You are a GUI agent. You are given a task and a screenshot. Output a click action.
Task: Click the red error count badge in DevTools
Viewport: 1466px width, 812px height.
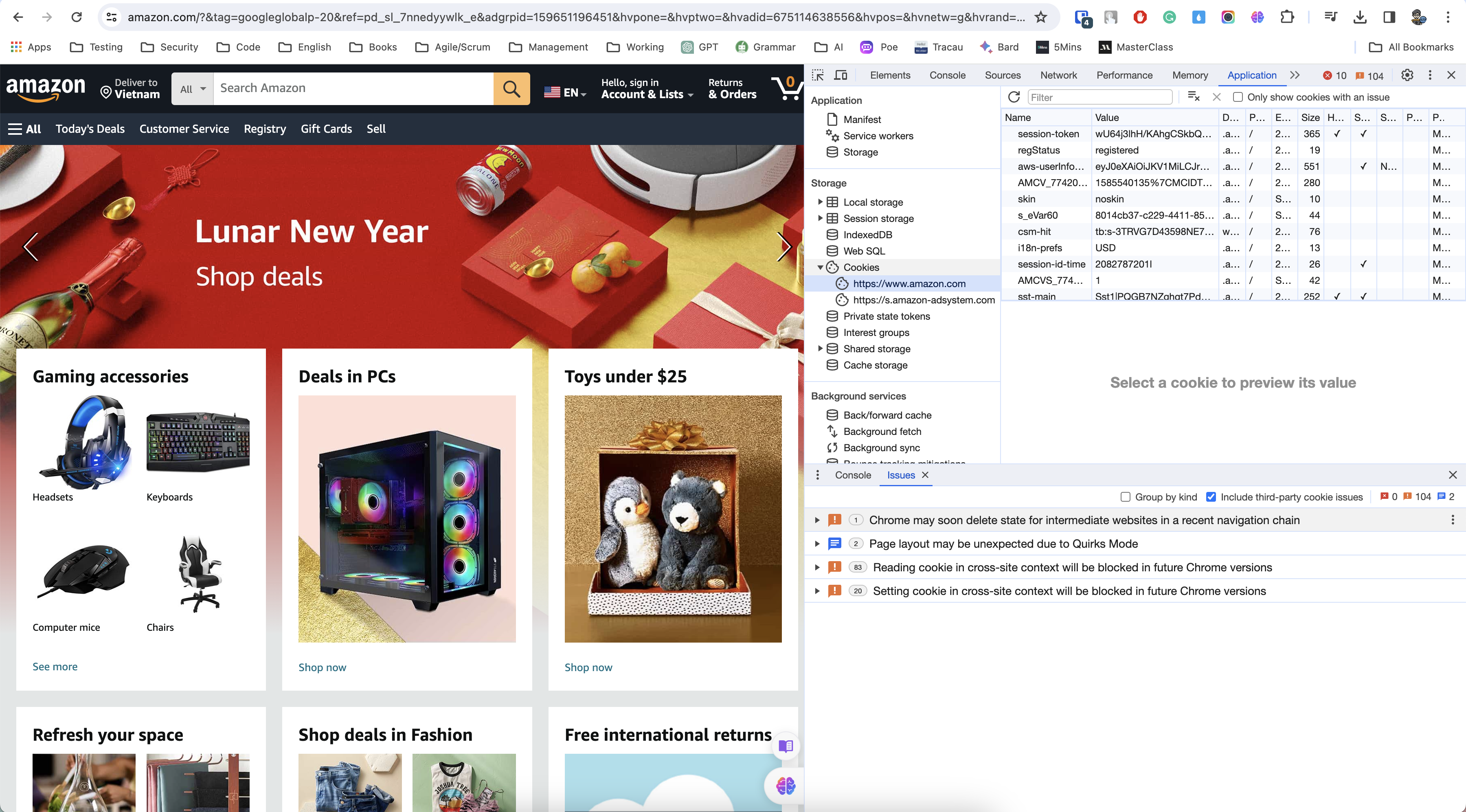click(1334, 76)
